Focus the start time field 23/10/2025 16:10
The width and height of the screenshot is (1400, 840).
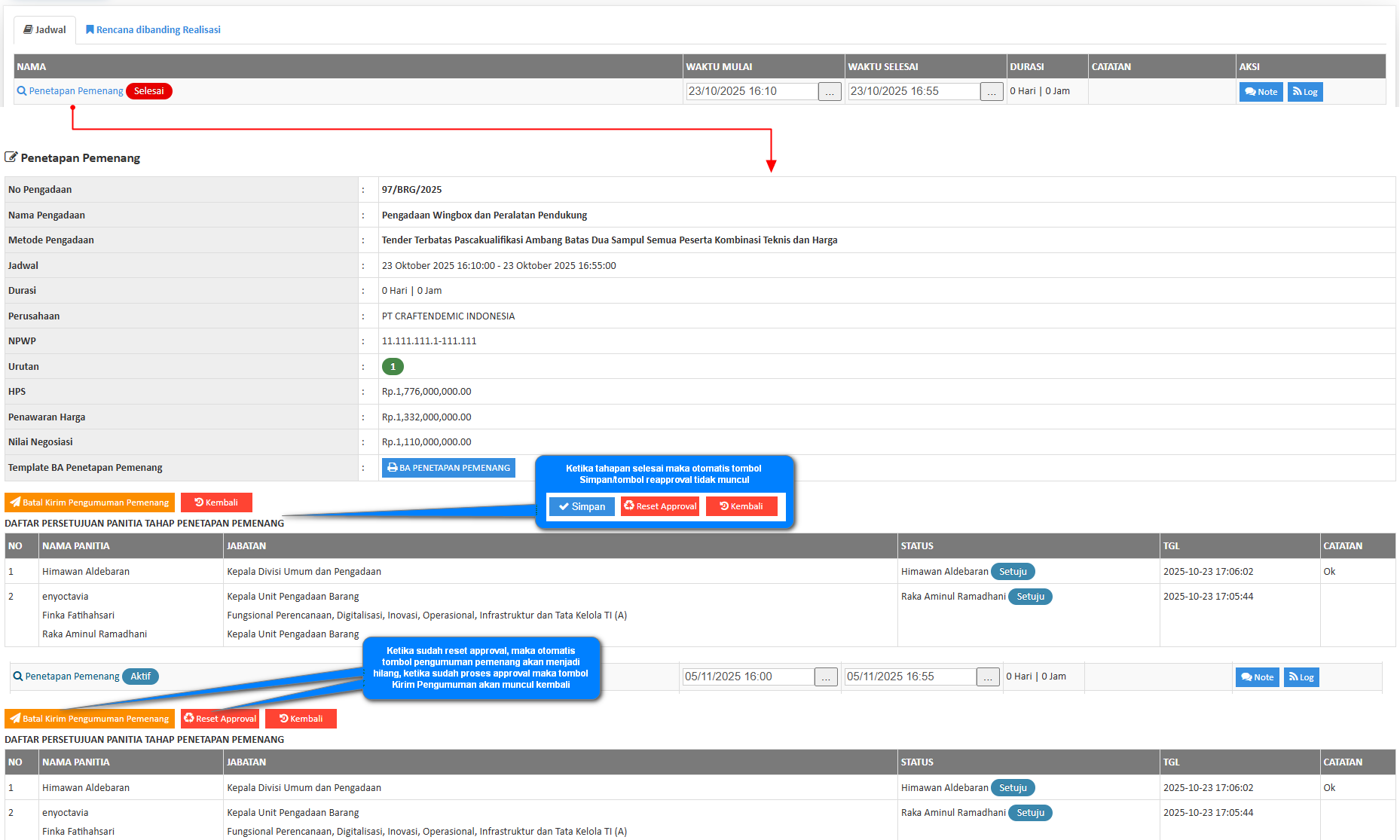tap(752, 91)
